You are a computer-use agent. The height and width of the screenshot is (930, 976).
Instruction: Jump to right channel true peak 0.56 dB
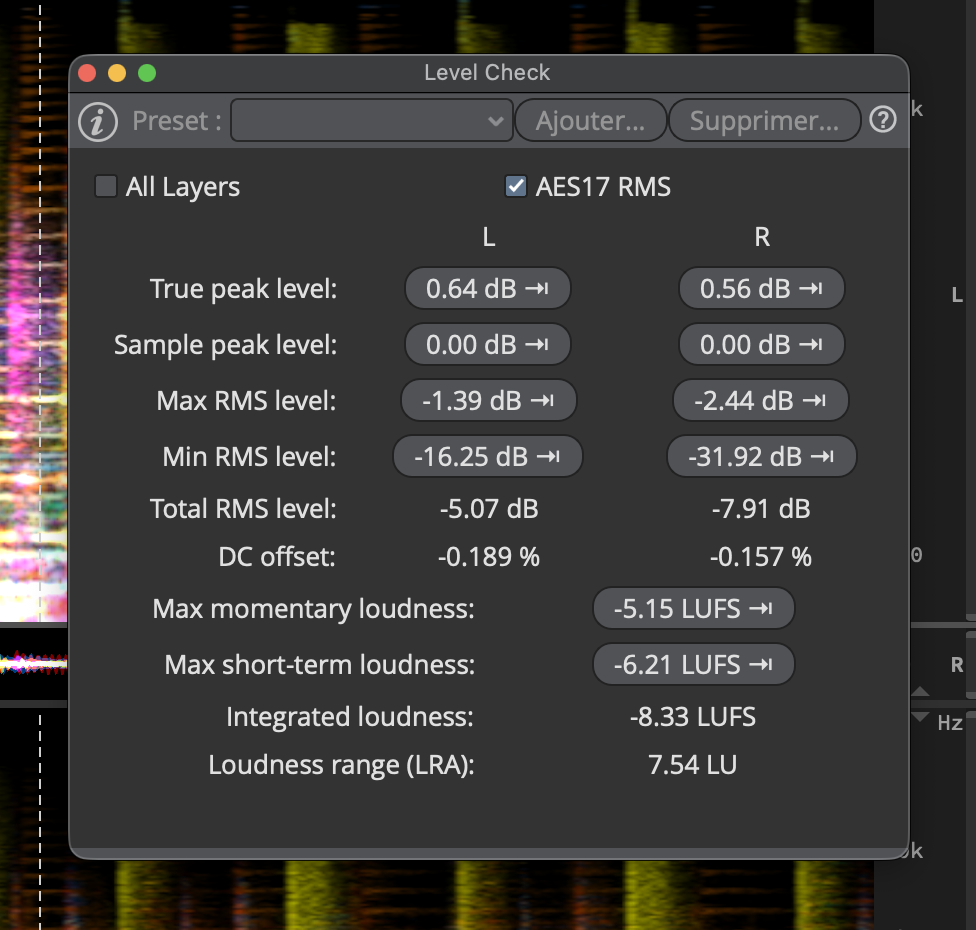pyautogui.click(x=761, y=288)
